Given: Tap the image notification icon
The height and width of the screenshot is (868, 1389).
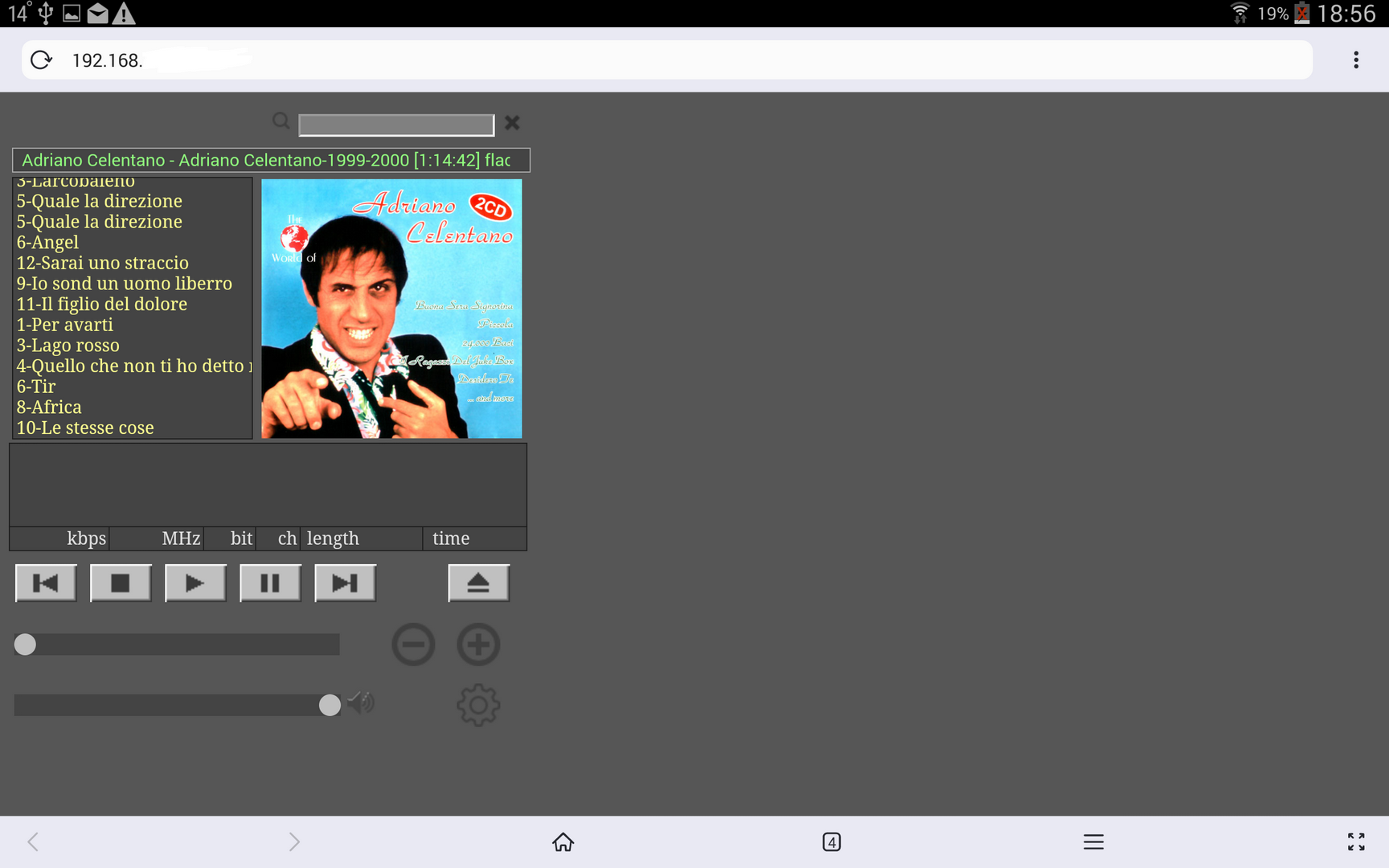Looking at the screenshot, I should (72, 13).
